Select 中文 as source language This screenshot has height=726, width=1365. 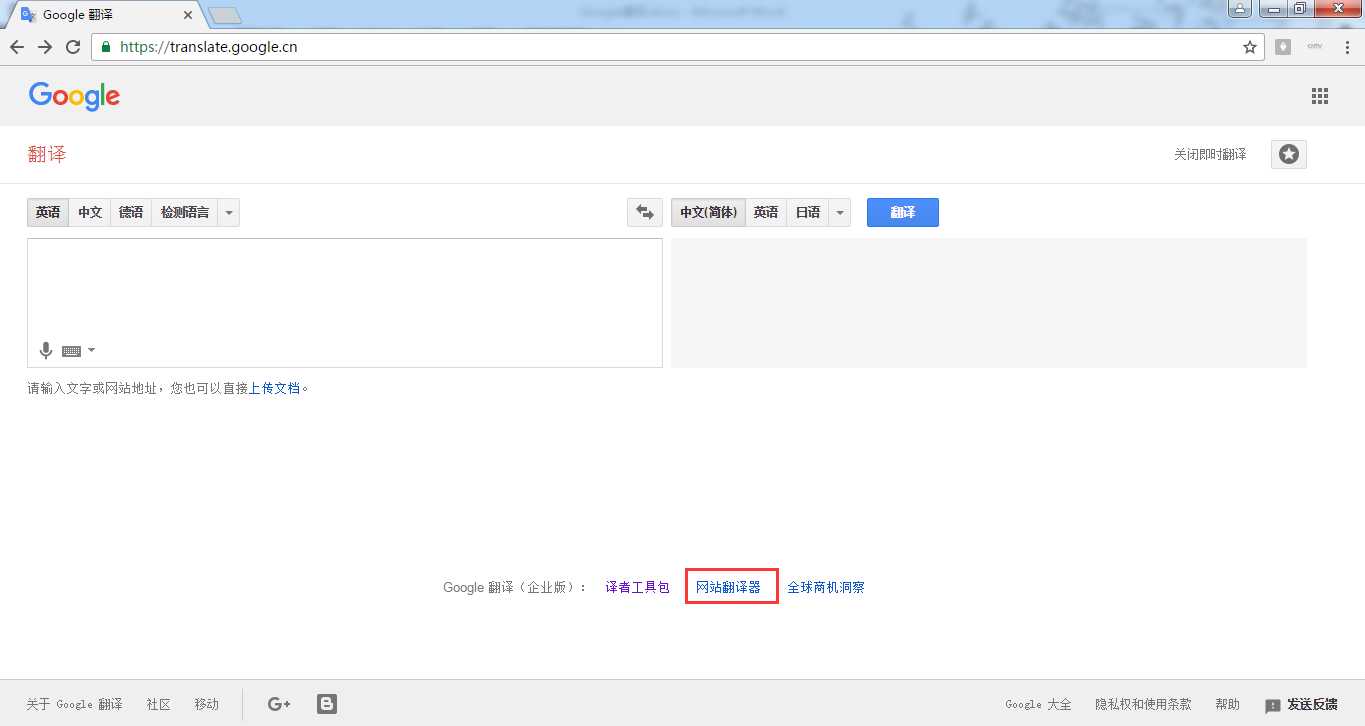coord(90,212)
